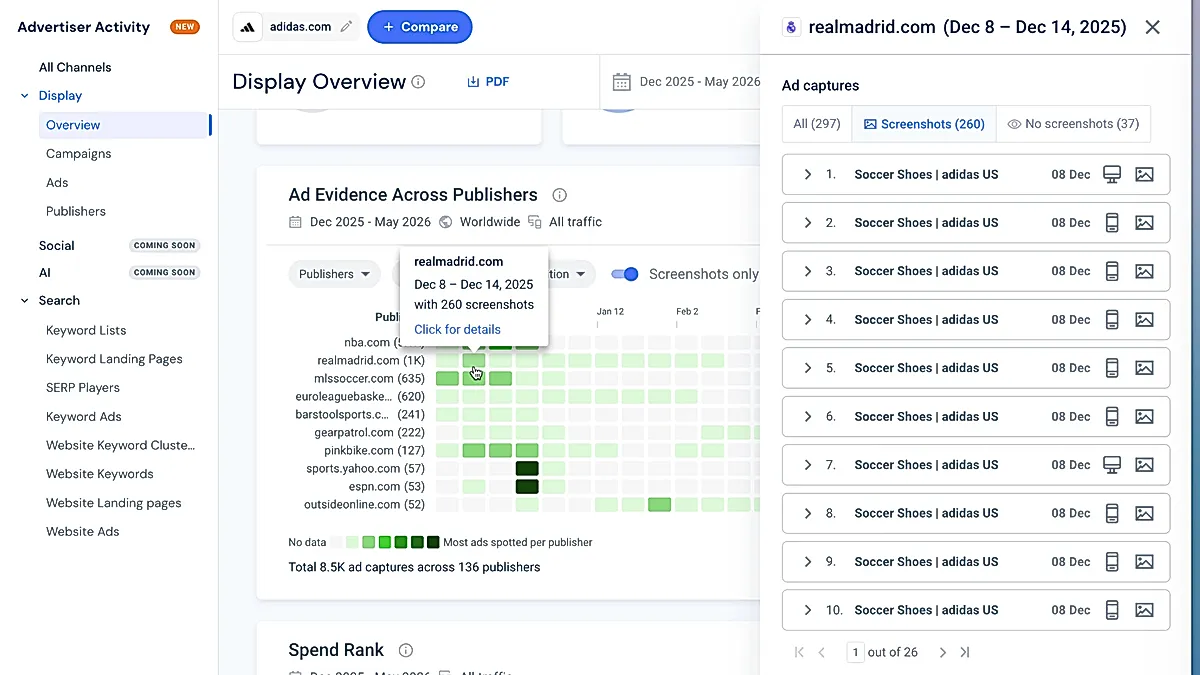
Task: Switch to the No screenshots (37) tab
Action: pyautogui.click(x=1073, y=124)
